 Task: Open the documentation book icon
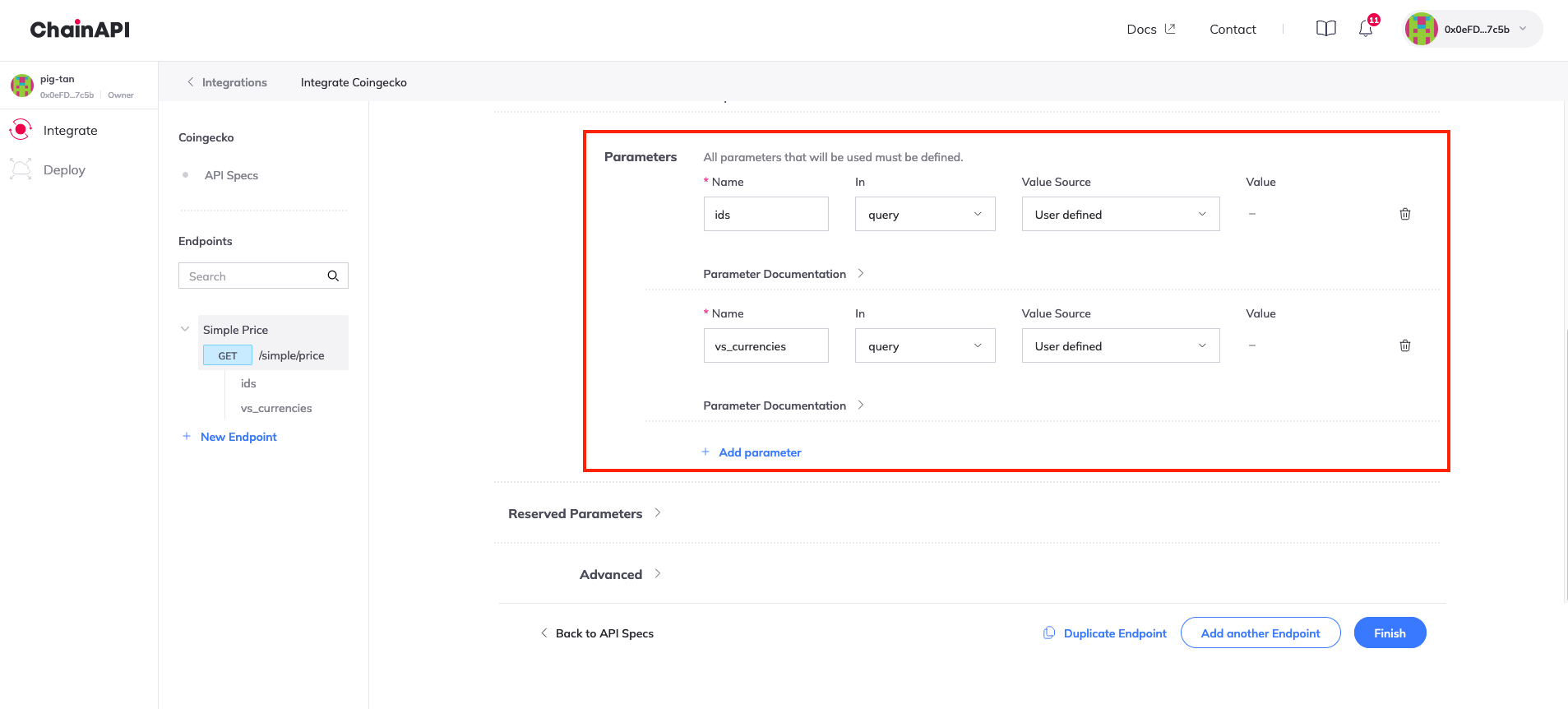[1325, 29]
